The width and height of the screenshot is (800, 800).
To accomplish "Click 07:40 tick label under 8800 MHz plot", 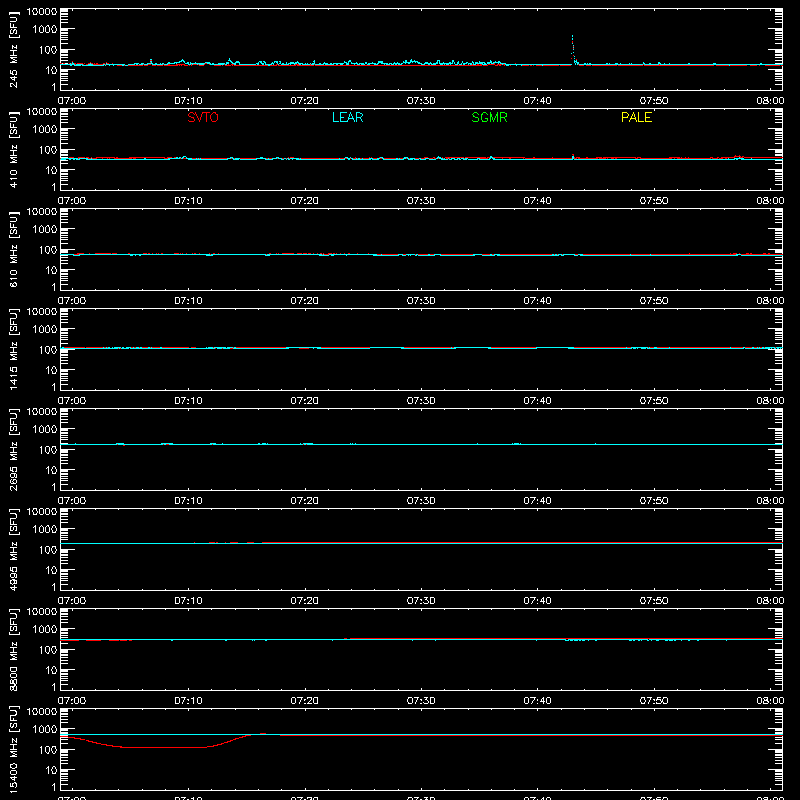I will (x=537, y=701).
